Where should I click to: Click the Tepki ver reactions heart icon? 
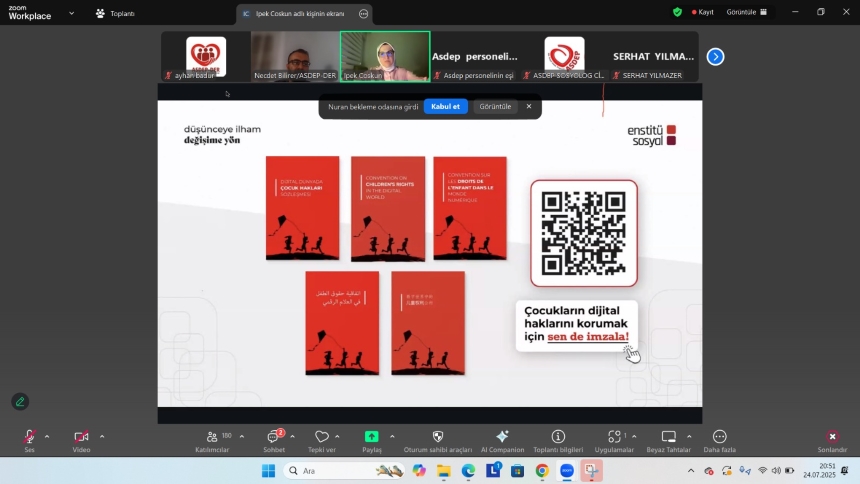321,438
